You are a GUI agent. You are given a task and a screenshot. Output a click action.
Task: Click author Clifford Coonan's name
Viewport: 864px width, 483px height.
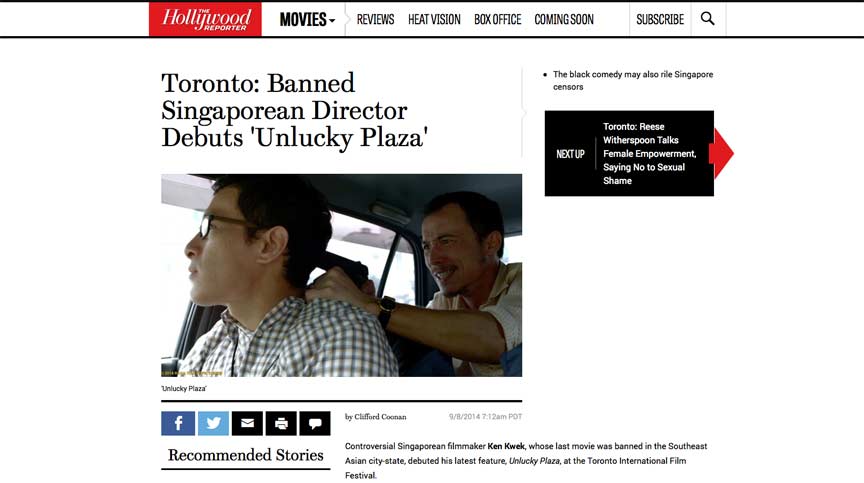tap(380, 417)
